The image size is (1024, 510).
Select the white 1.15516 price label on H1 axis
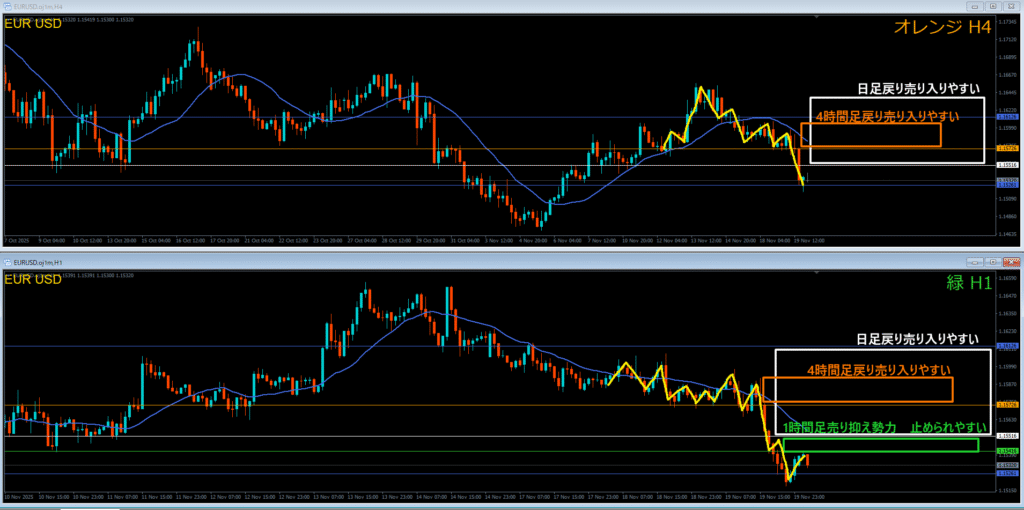(x=1008, y=437)
